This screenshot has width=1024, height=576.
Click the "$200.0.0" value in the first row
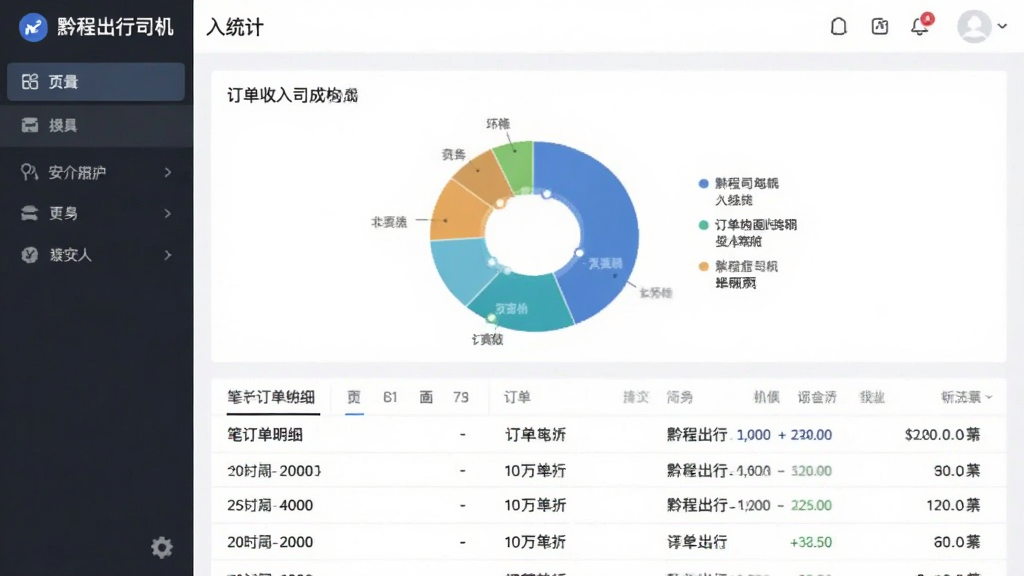pyautogui.click(x=935, y=435)
